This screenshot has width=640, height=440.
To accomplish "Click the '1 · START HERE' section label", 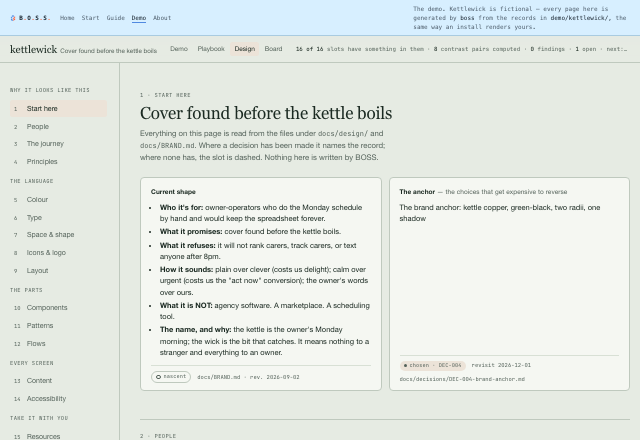I will 165,95.
